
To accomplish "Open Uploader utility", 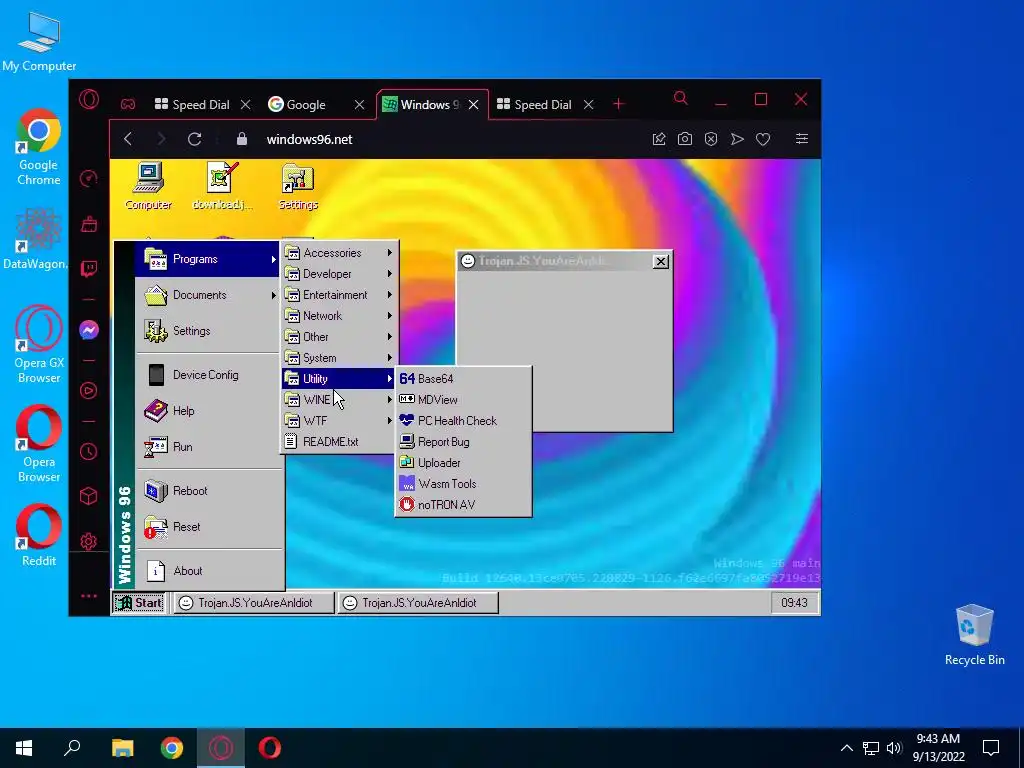I will (x=463, y=462).
